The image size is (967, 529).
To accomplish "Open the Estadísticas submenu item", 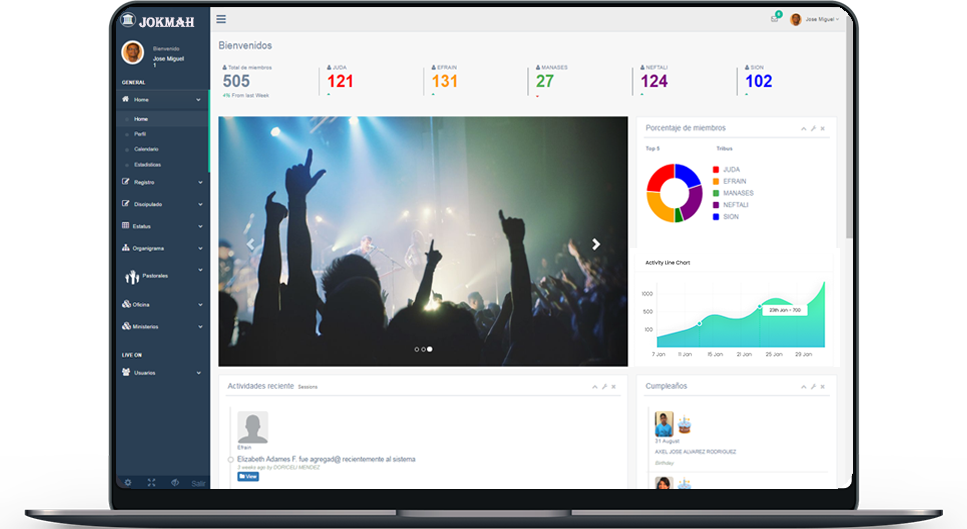I will point(147,165).
